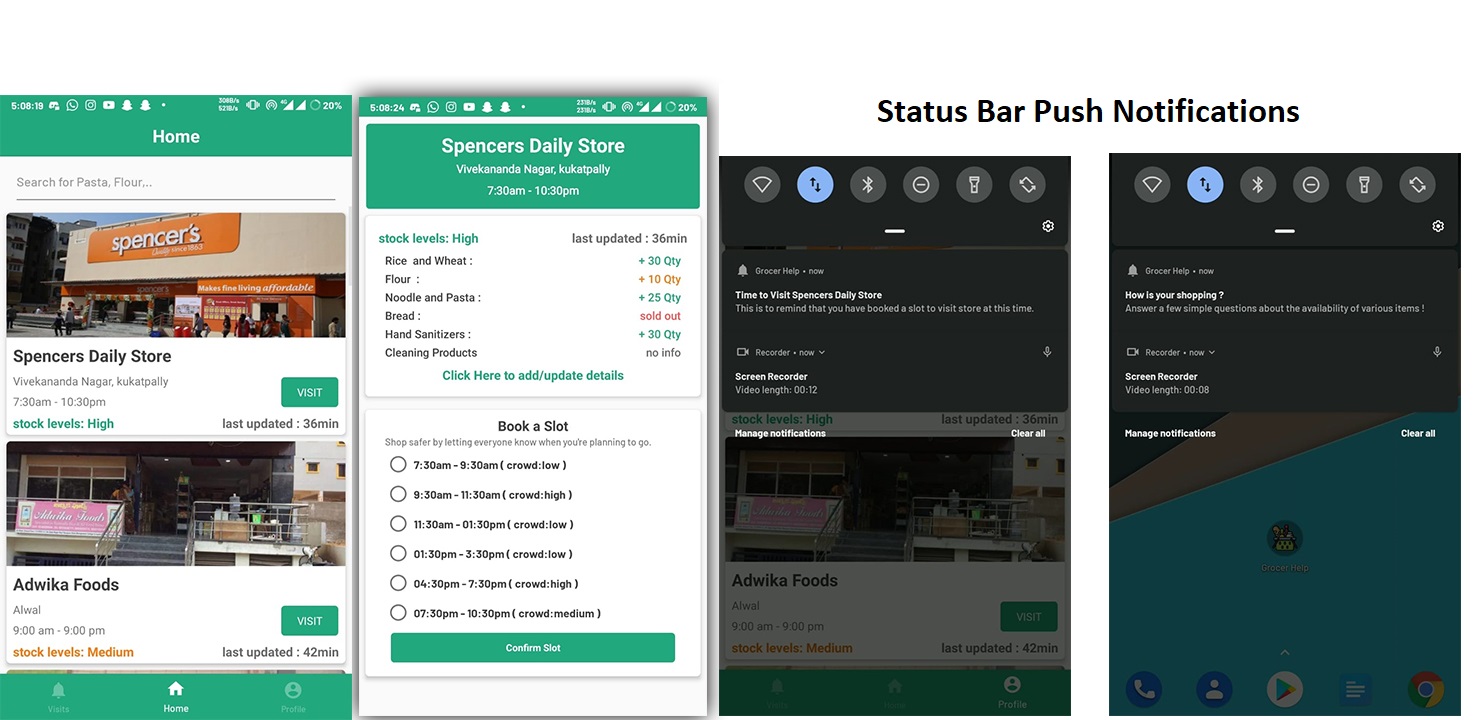The height and width of the screenshot is (720, 1481).
Task: Toggle auto-rotate in fourth phone quick settings
Action: tap(1417, 184)
